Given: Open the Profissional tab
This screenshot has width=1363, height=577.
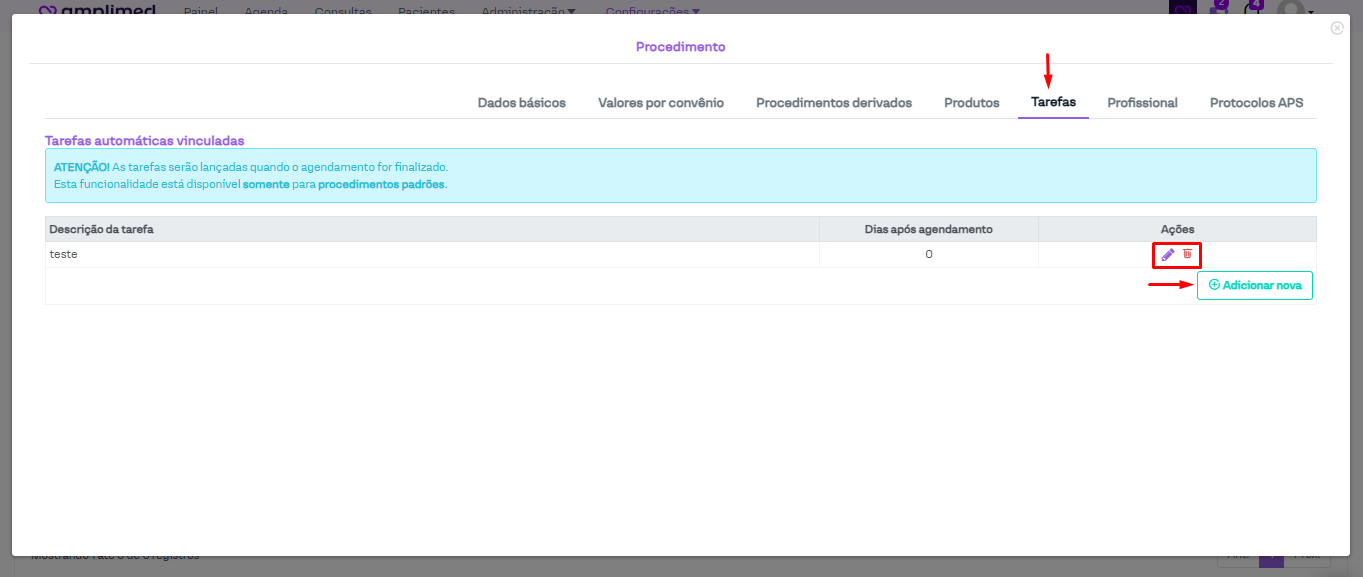Looking at the screenshot, I should (1142, 103).
